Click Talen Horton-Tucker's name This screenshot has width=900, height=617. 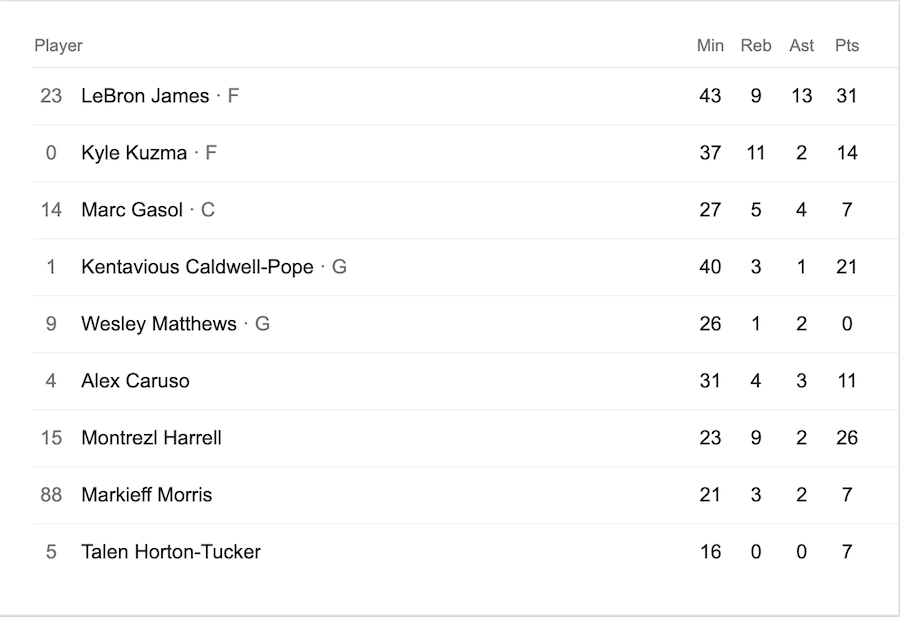pos(171,552)
